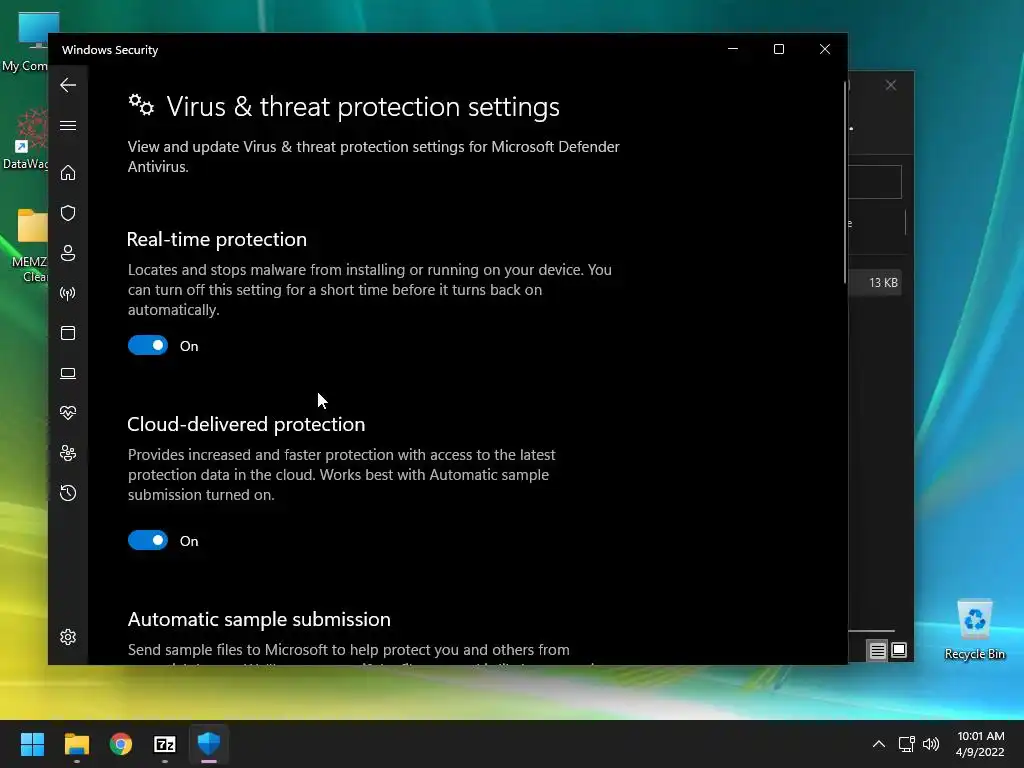Go back using the arrow in Windows Security
Image resolution: width=1024 pixels, height=768 pixels.
[x=68, y=85]
